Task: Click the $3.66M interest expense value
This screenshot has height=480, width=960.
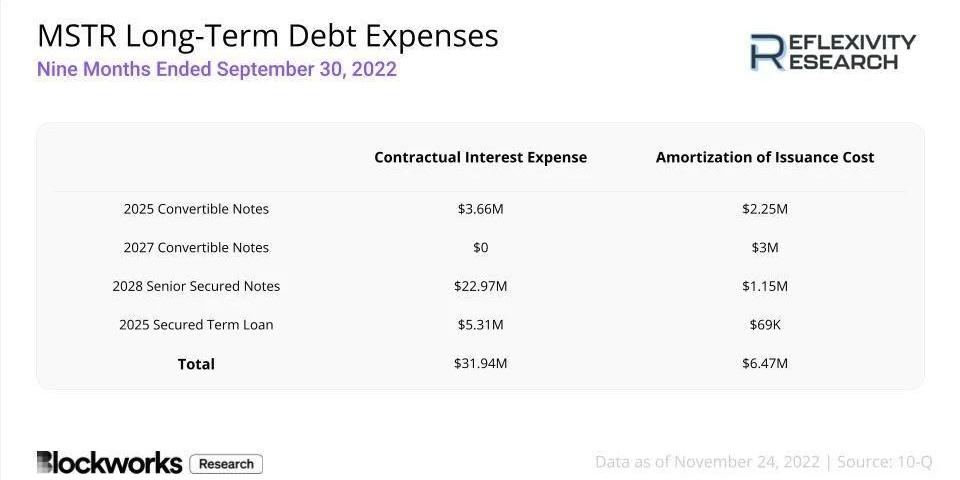Action: 481,209
